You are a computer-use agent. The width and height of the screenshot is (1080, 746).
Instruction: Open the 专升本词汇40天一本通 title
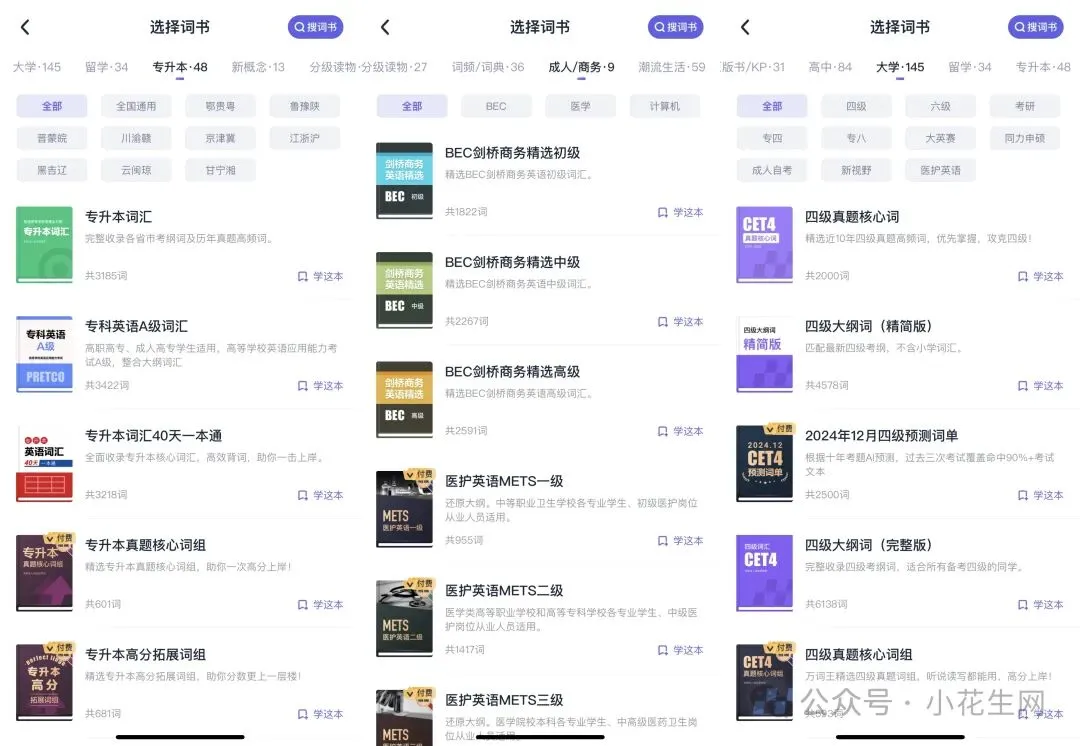[x=154, y=436]
